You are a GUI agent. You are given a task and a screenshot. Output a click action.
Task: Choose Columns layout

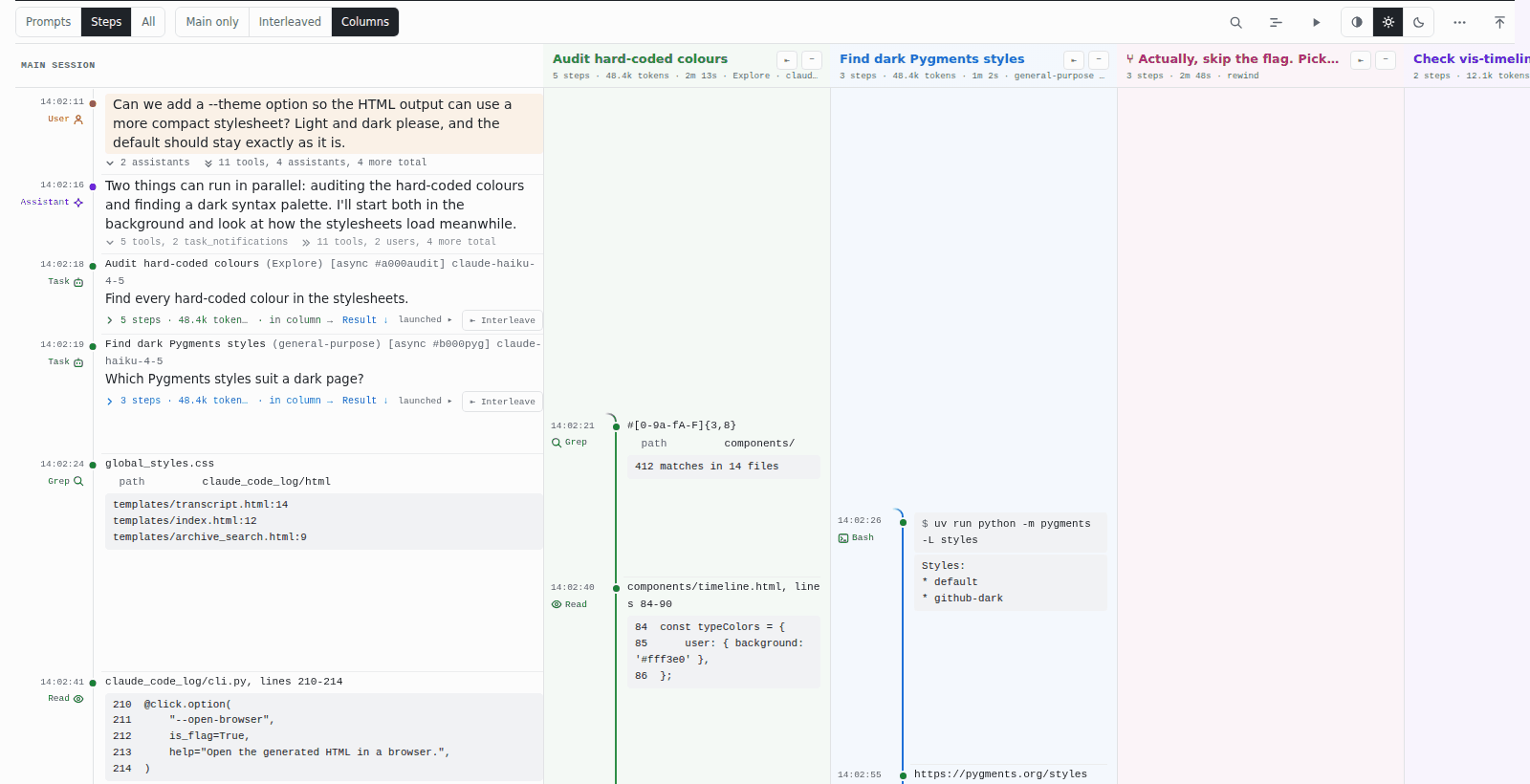(365, 22)
